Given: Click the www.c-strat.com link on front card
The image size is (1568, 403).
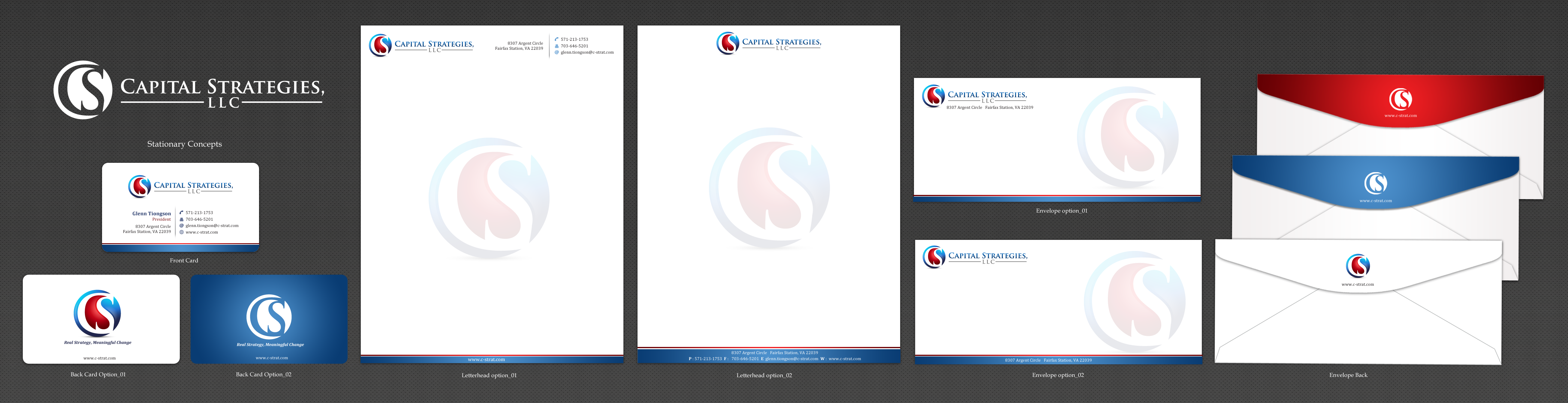Looking at the screenshot, I should pos(201,232).
